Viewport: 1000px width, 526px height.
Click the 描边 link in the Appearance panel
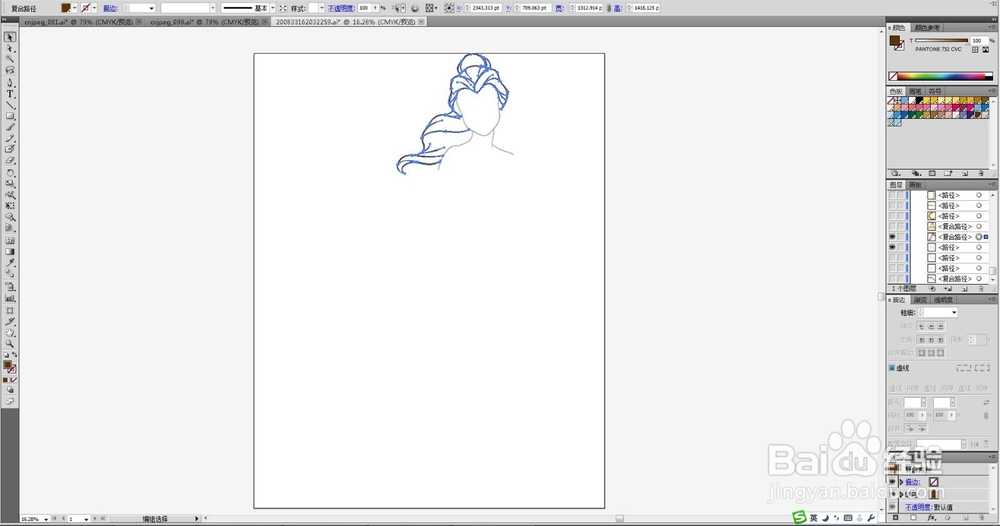point(913,482)
